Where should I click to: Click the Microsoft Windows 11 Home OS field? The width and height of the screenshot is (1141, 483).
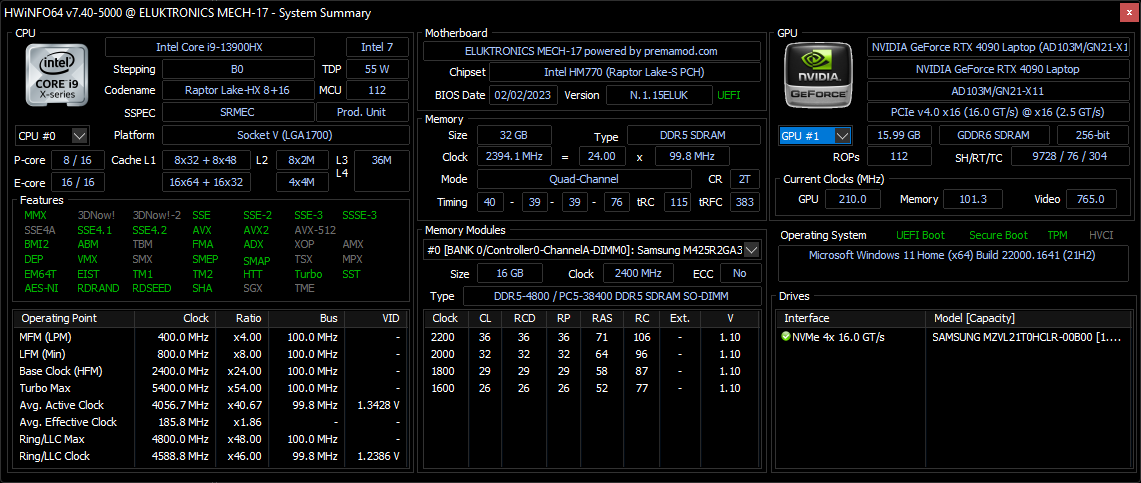click(x=953, y=255)
